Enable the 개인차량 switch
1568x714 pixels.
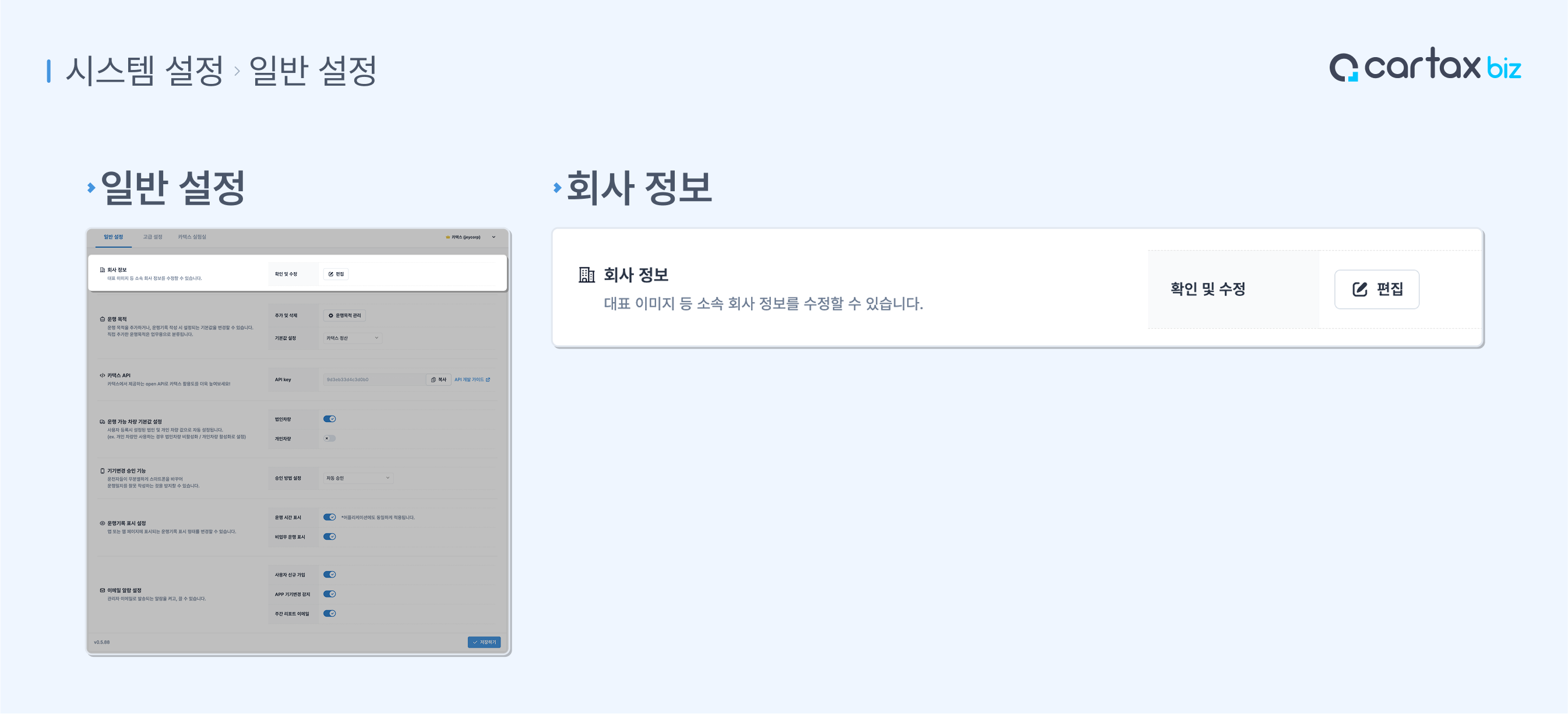click(x=329, y=438)
